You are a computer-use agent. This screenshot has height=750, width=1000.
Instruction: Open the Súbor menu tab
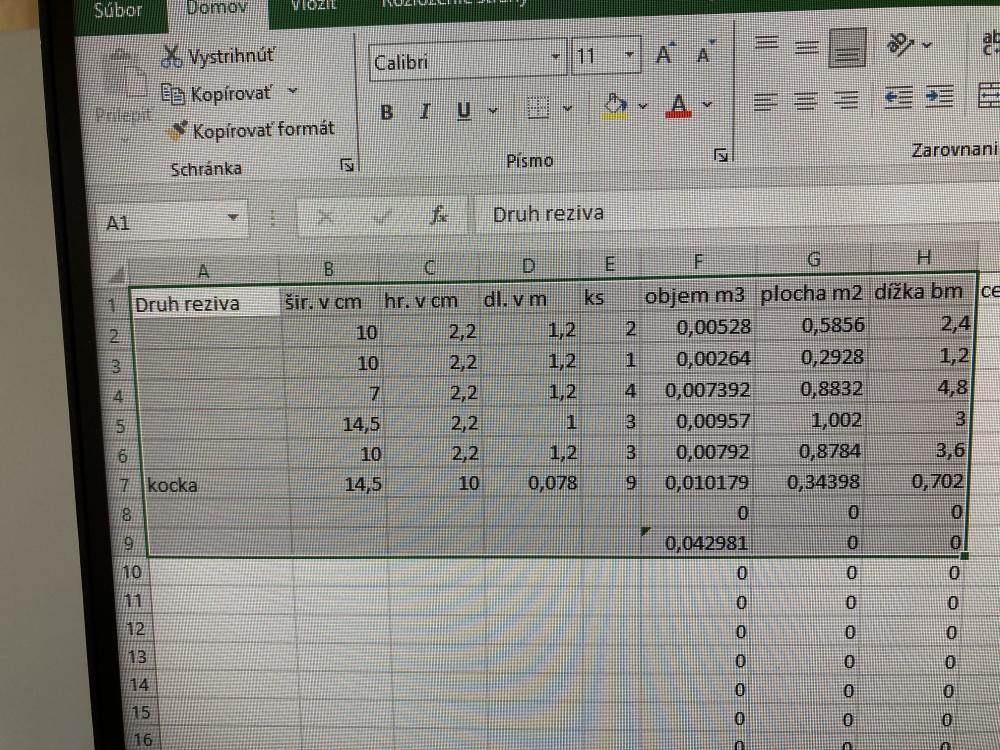(117, 11)
